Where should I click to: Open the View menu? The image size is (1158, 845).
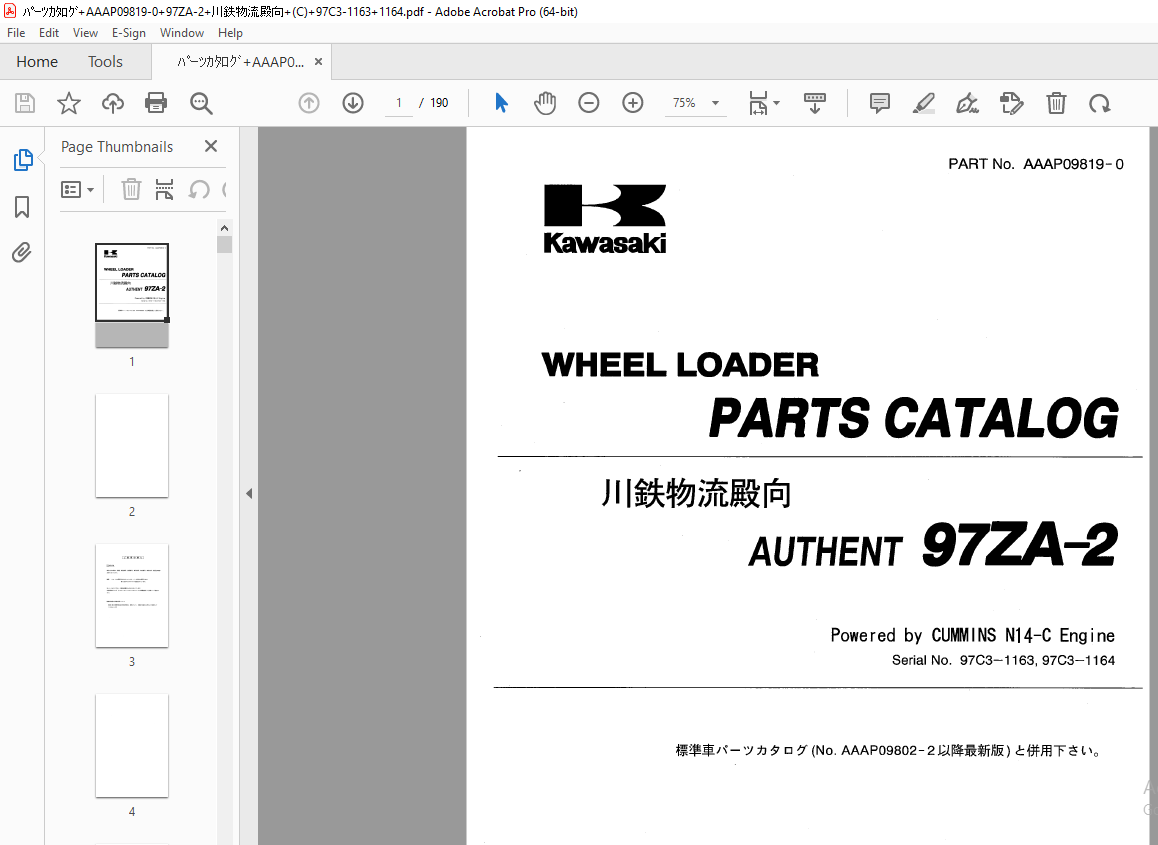[x=85, y=32]
